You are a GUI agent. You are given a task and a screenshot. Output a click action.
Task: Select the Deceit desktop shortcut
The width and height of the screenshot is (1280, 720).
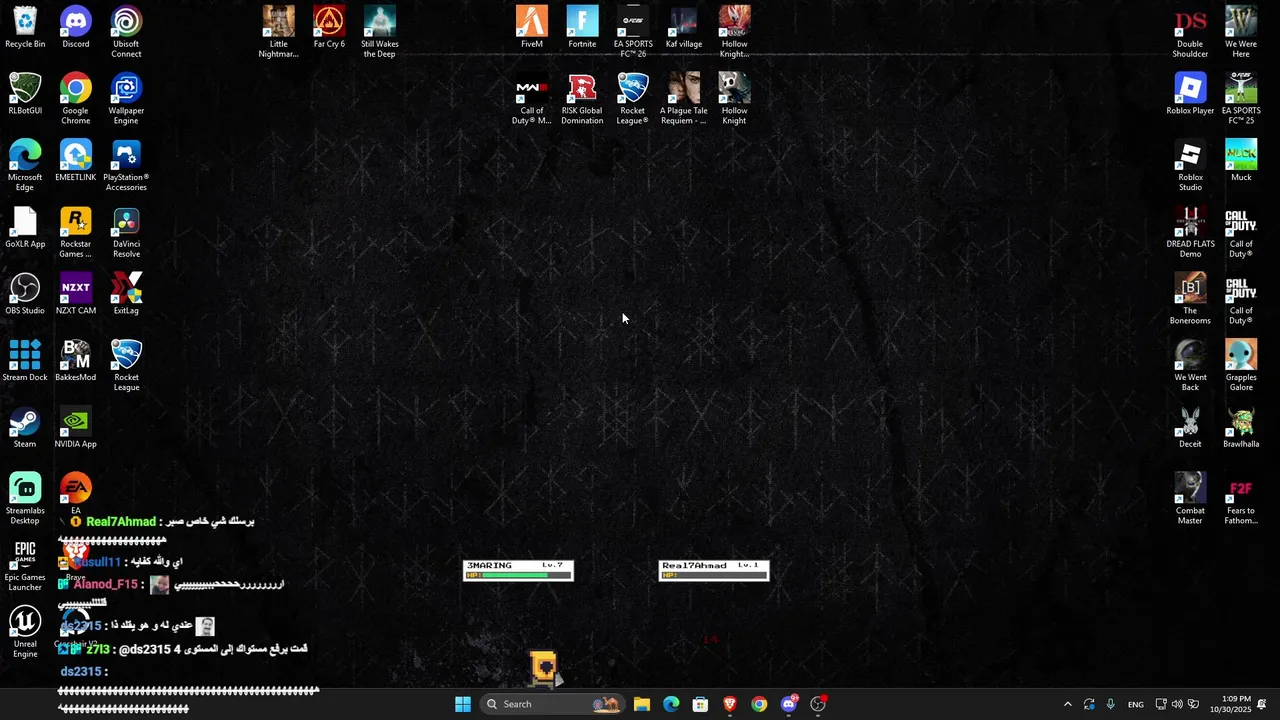point(1190,428)
